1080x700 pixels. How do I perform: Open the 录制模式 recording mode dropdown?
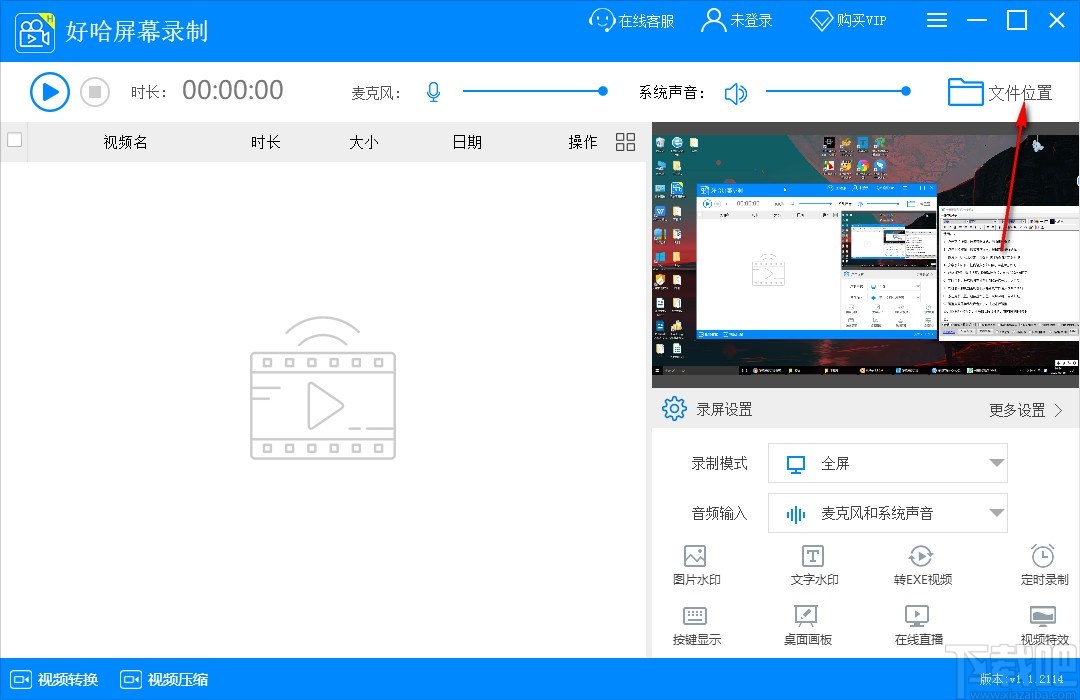tap(887, 463)
